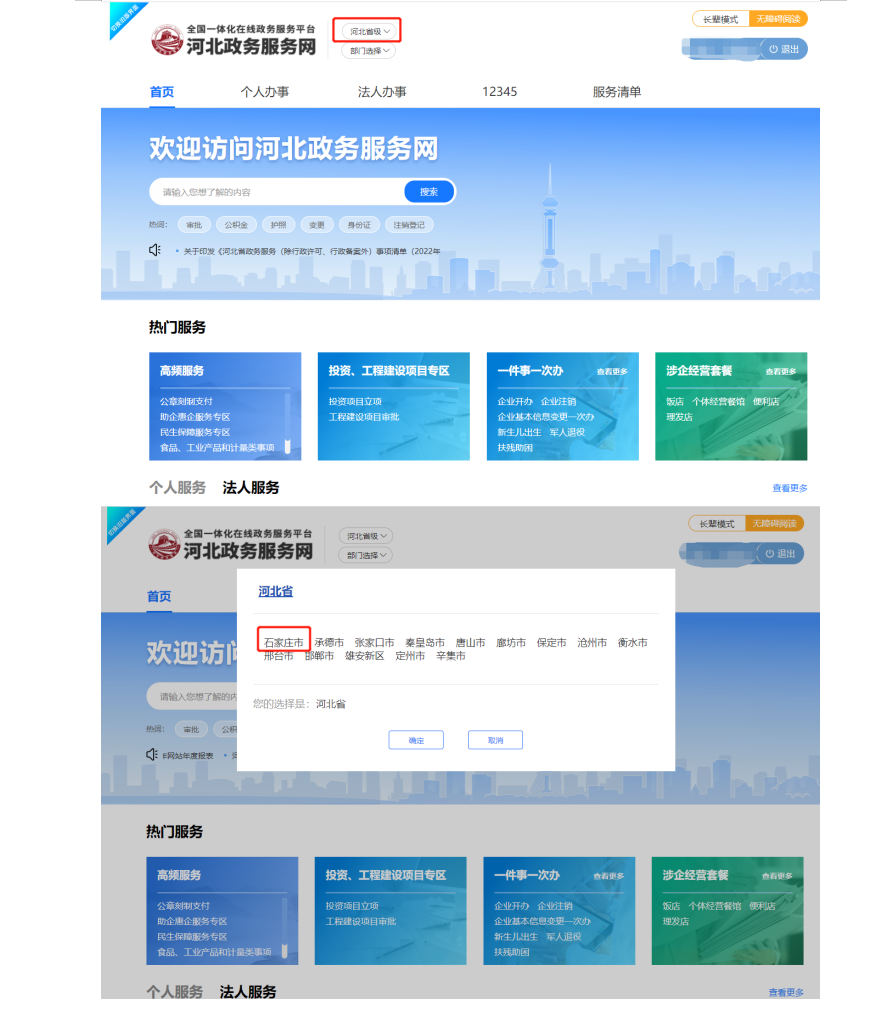Screen dimensions: 880x1016
Task: Select the 首页 tab on the dimmed page
Action: pyautogui.click(x=159, y=596)
